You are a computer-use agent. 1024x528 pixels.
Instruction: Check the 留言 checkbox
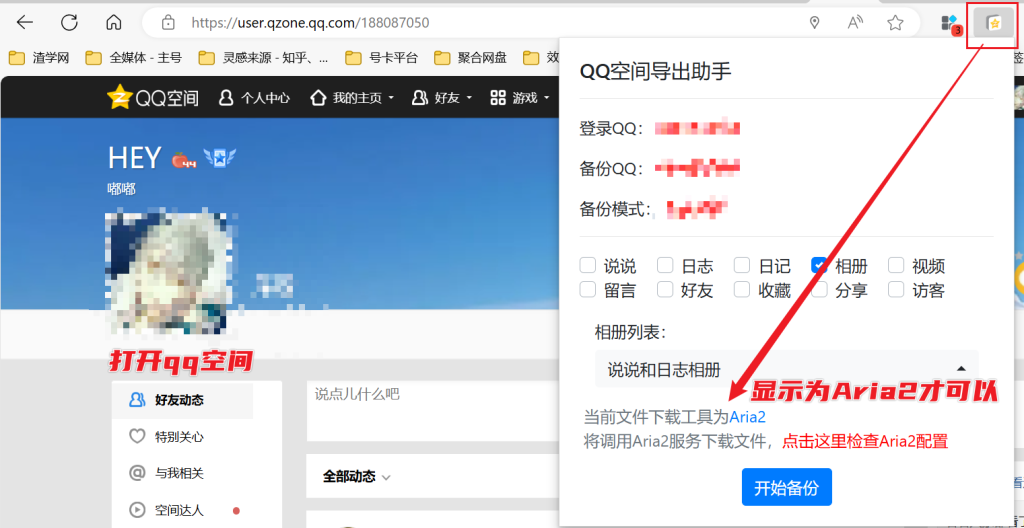click(x=588, y=289)
